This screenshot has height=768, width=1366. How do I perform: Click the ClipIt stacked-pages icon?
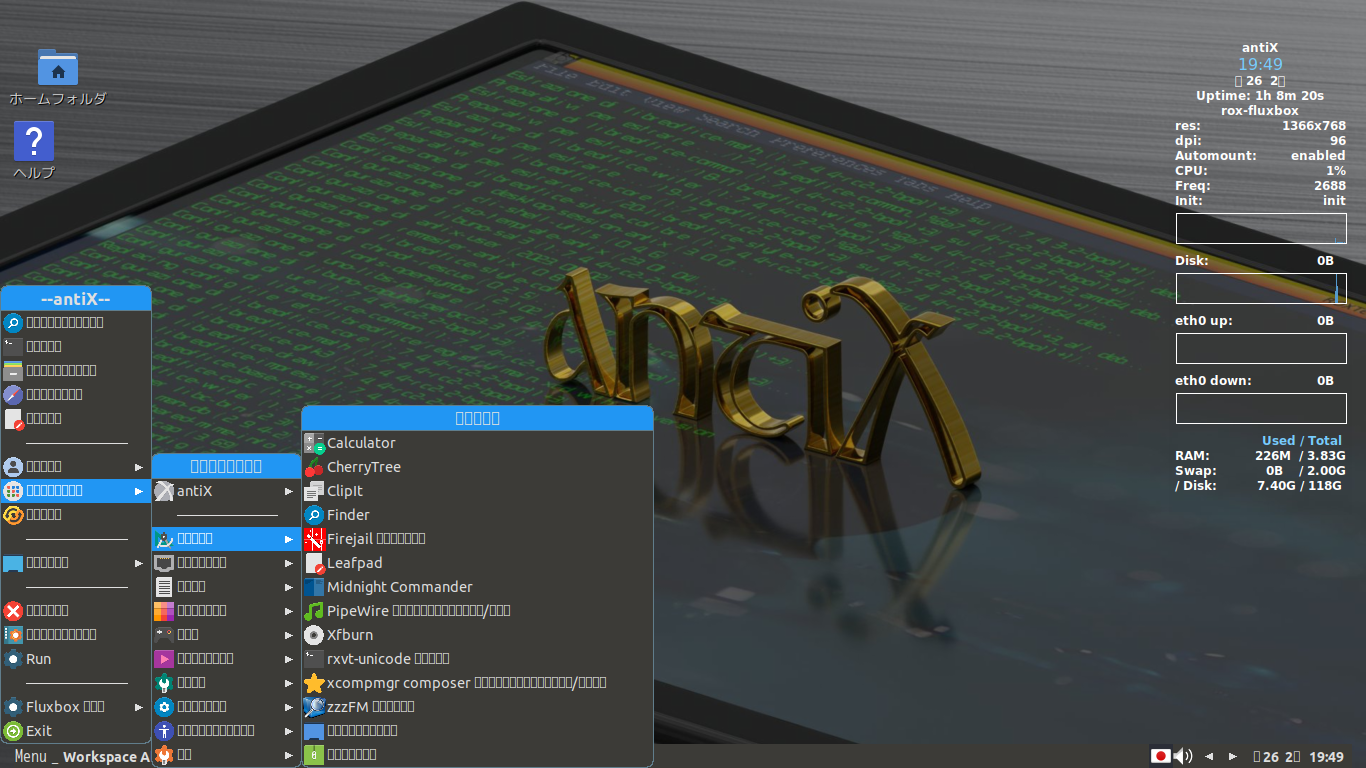(314, 491)
